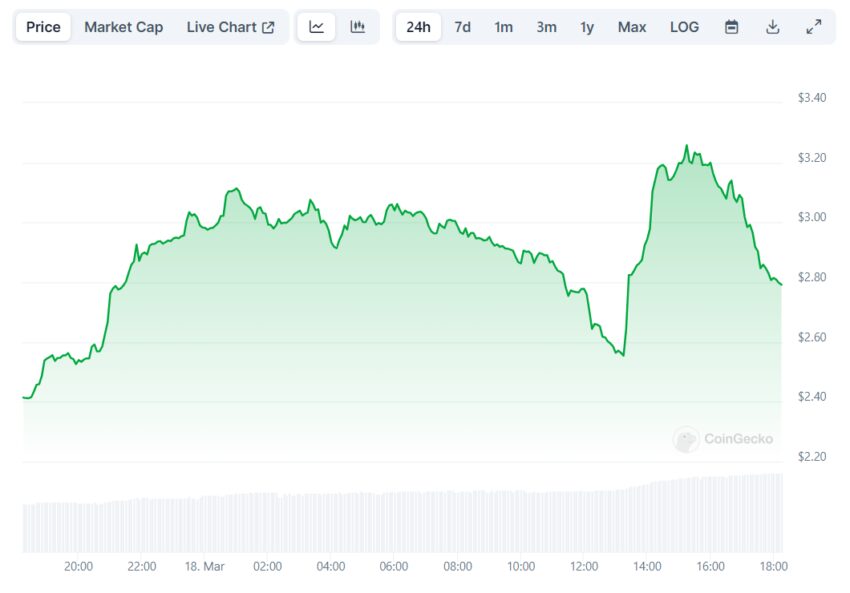The height and width of the screenshot is (593, 850).
Task: Select the 7d time range
Action: tap(462, 27)
